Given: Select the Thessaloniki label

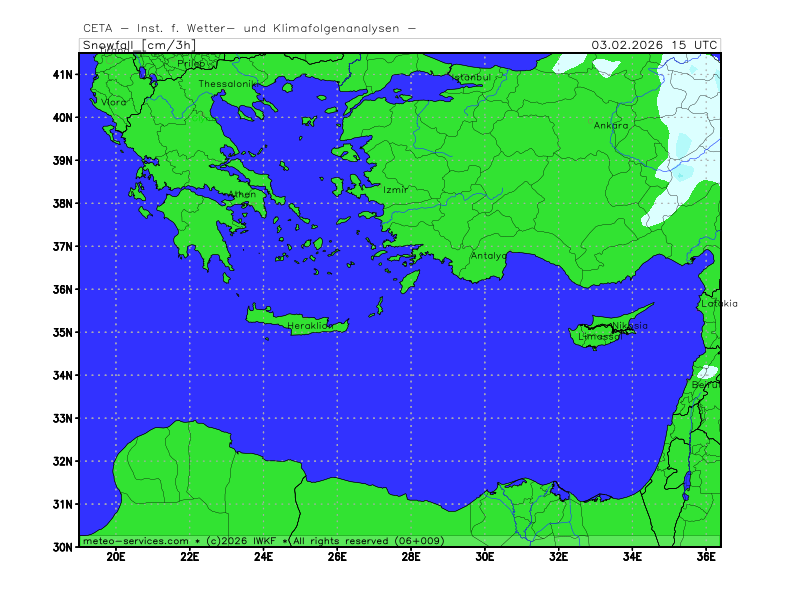Looking at the screenshot, I should [227, 84].
